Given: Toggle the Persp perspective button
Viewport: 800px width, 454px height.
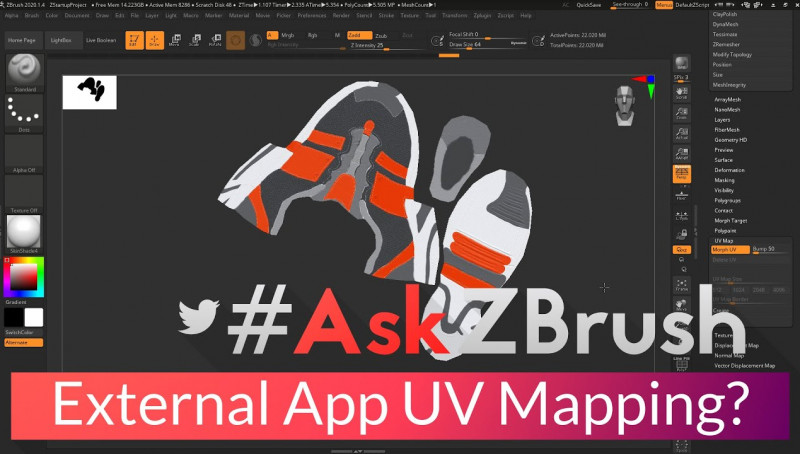Looking at the screenshot, I should pos(682,174).
